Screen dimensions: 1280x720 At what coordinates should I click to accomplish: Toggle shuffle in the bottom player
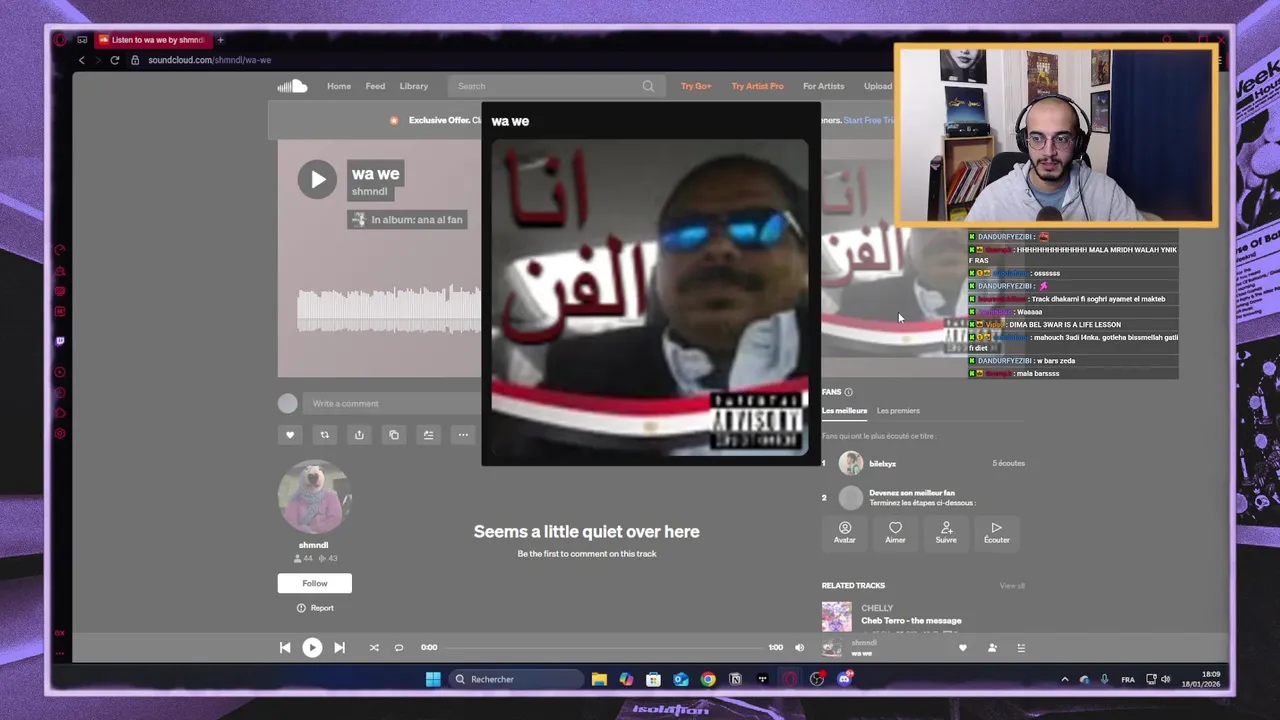pyautogui.click(x=374, y=648)
